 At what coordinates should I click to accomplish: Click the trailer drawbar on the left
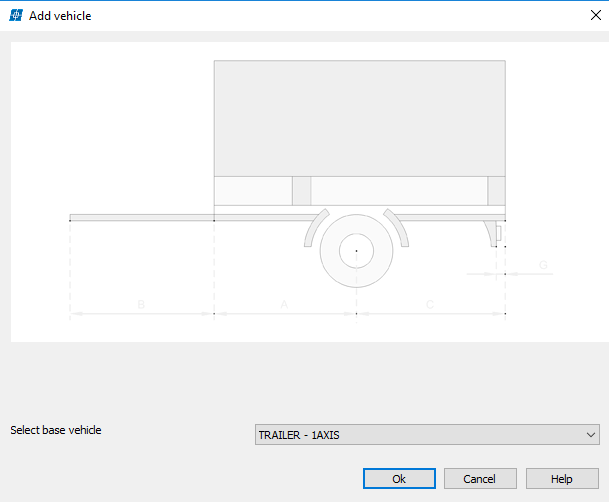tap(141, 217)
